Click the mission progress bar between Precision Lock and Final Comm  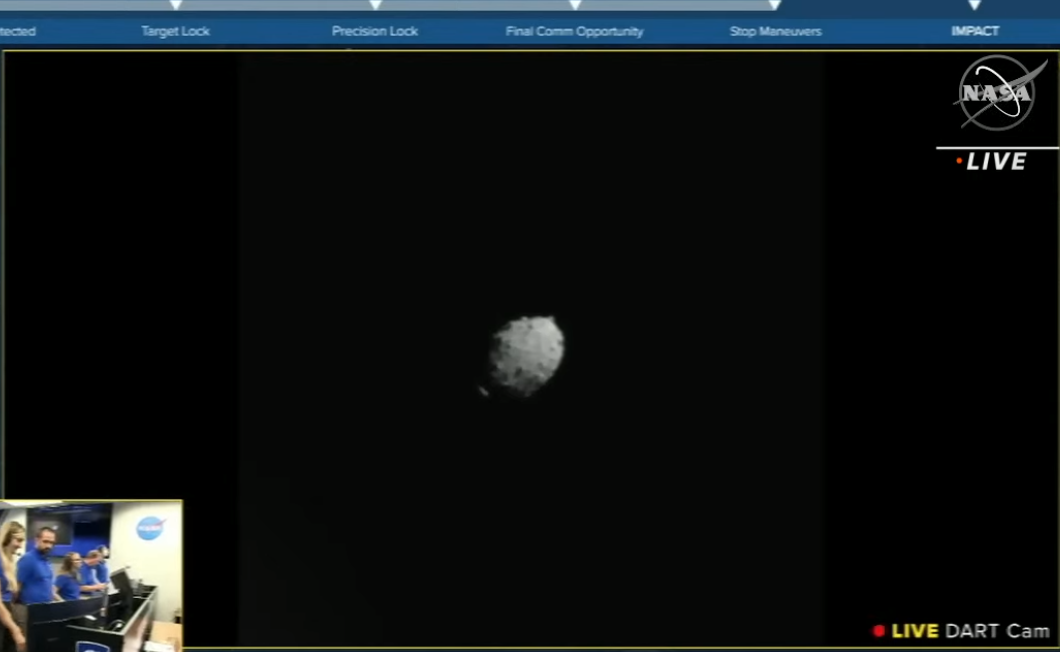pos(475,5)
